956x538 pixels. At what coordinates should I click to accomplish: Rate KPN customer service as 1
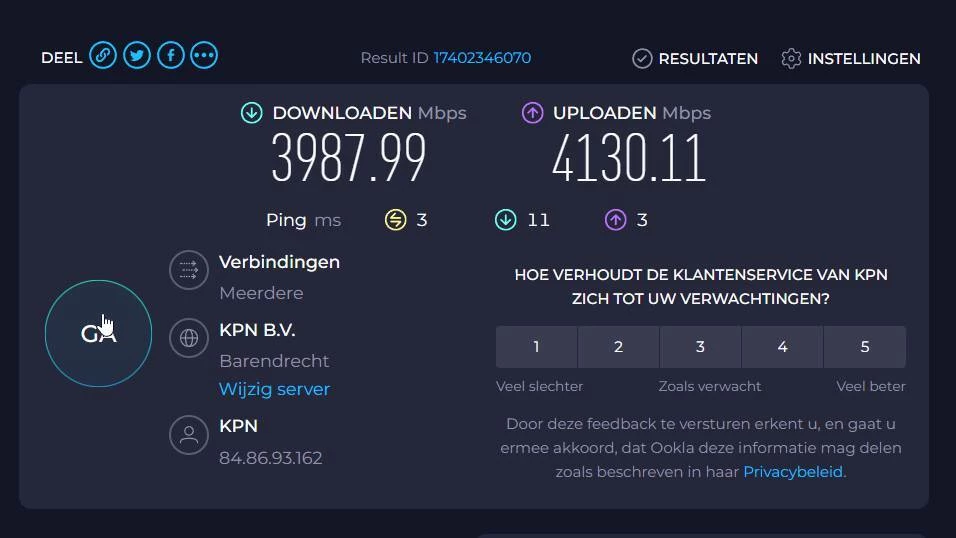pos(536,347)
